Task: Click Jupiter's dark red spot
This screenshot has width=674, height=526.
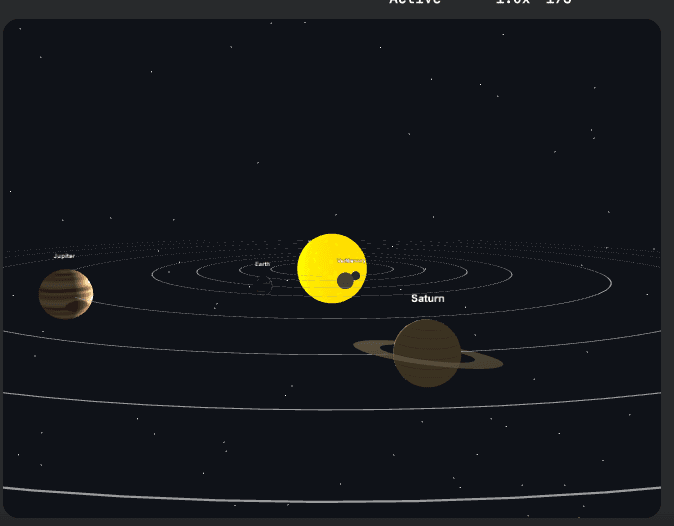Action: [74, 307]
